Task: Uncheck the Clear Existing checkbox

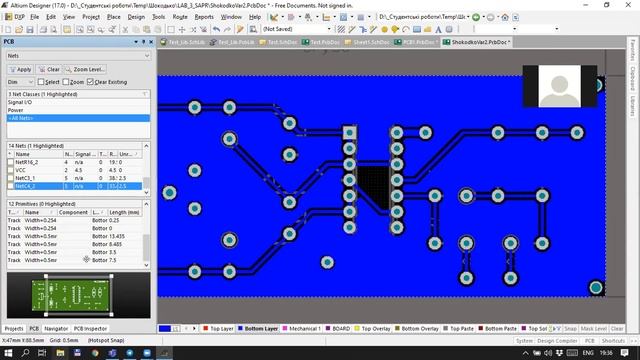Action: pyautogui.click(x=90, y=82)
